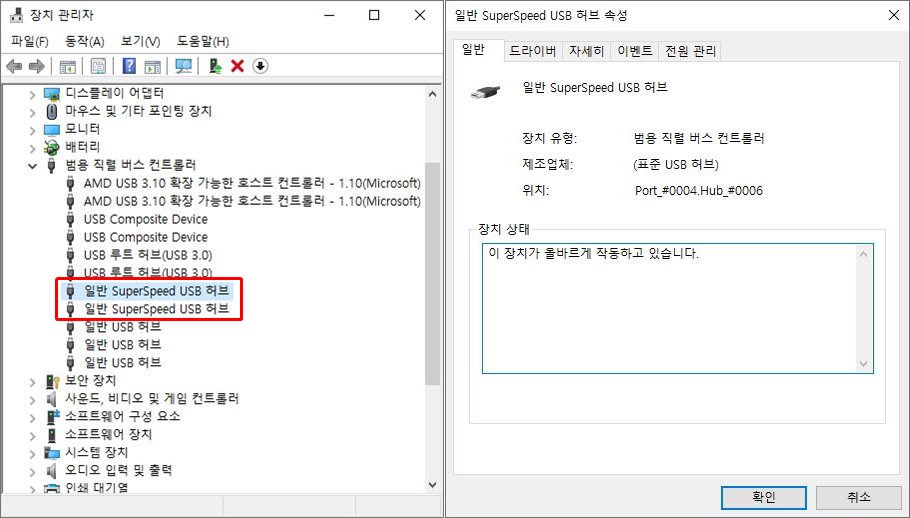910x518 pixels.
Task: Select first USB Composite Device in tree
Action: 145,219
